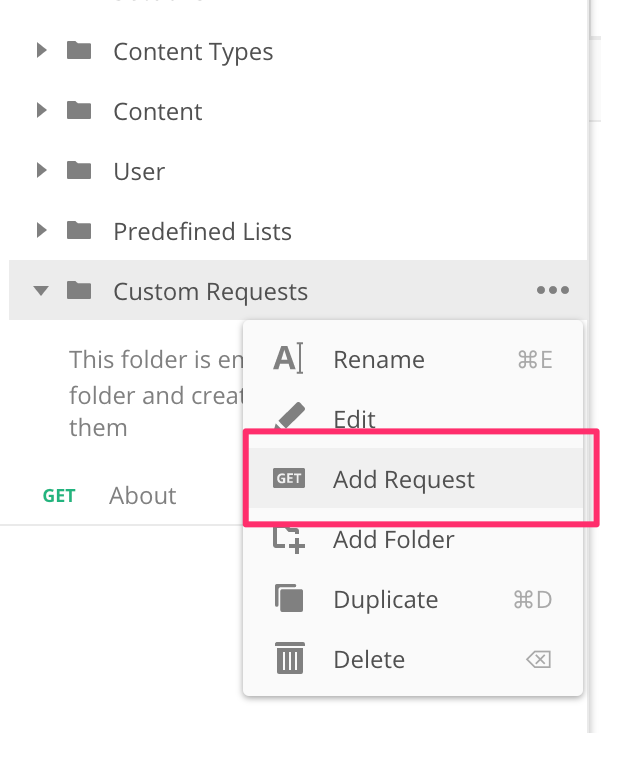642x774 pixels.
Task: Select Rename in the context menu
Action: (x=379, y=359)
